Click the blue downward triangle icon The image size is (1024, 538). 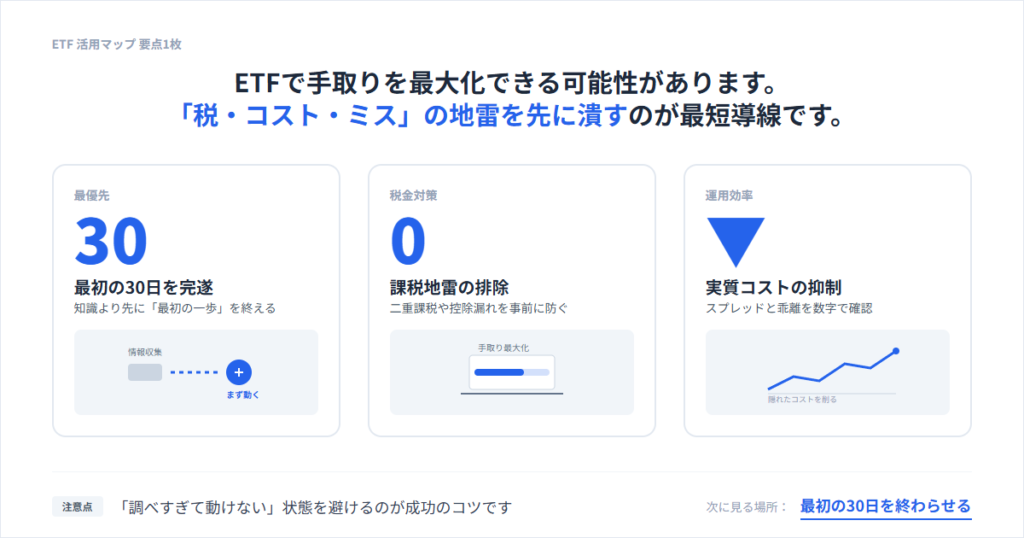(x=735, y=240)
